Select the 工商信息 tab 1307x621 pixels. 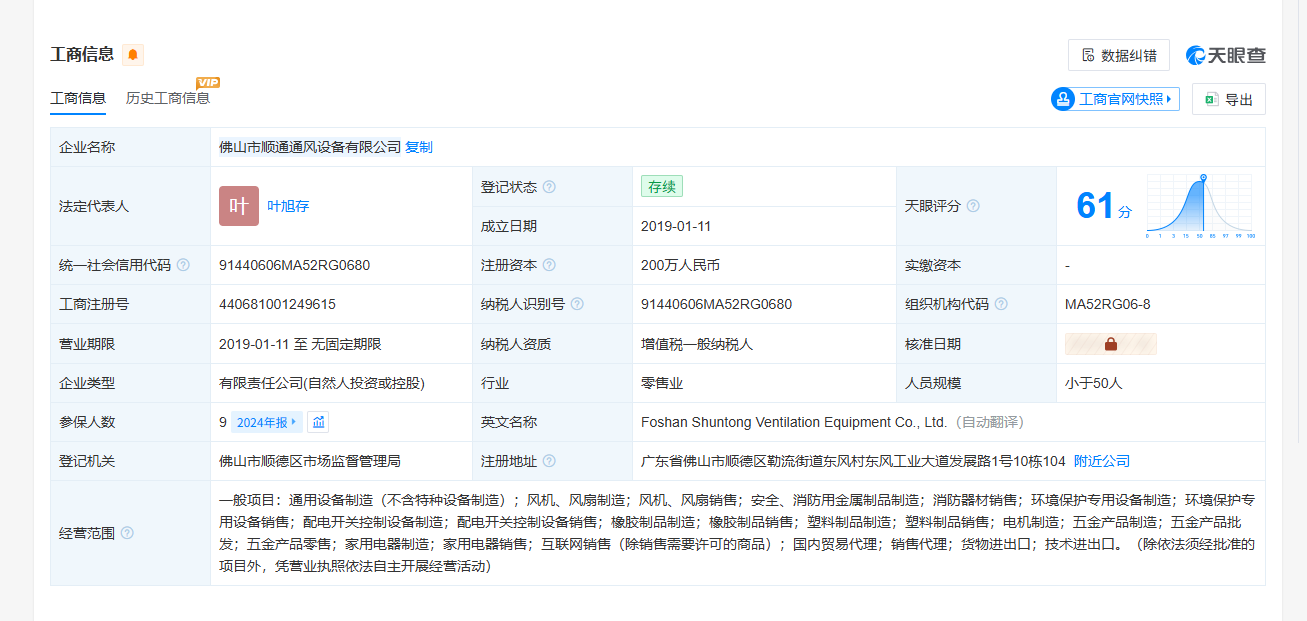click(x=78, y=98)
